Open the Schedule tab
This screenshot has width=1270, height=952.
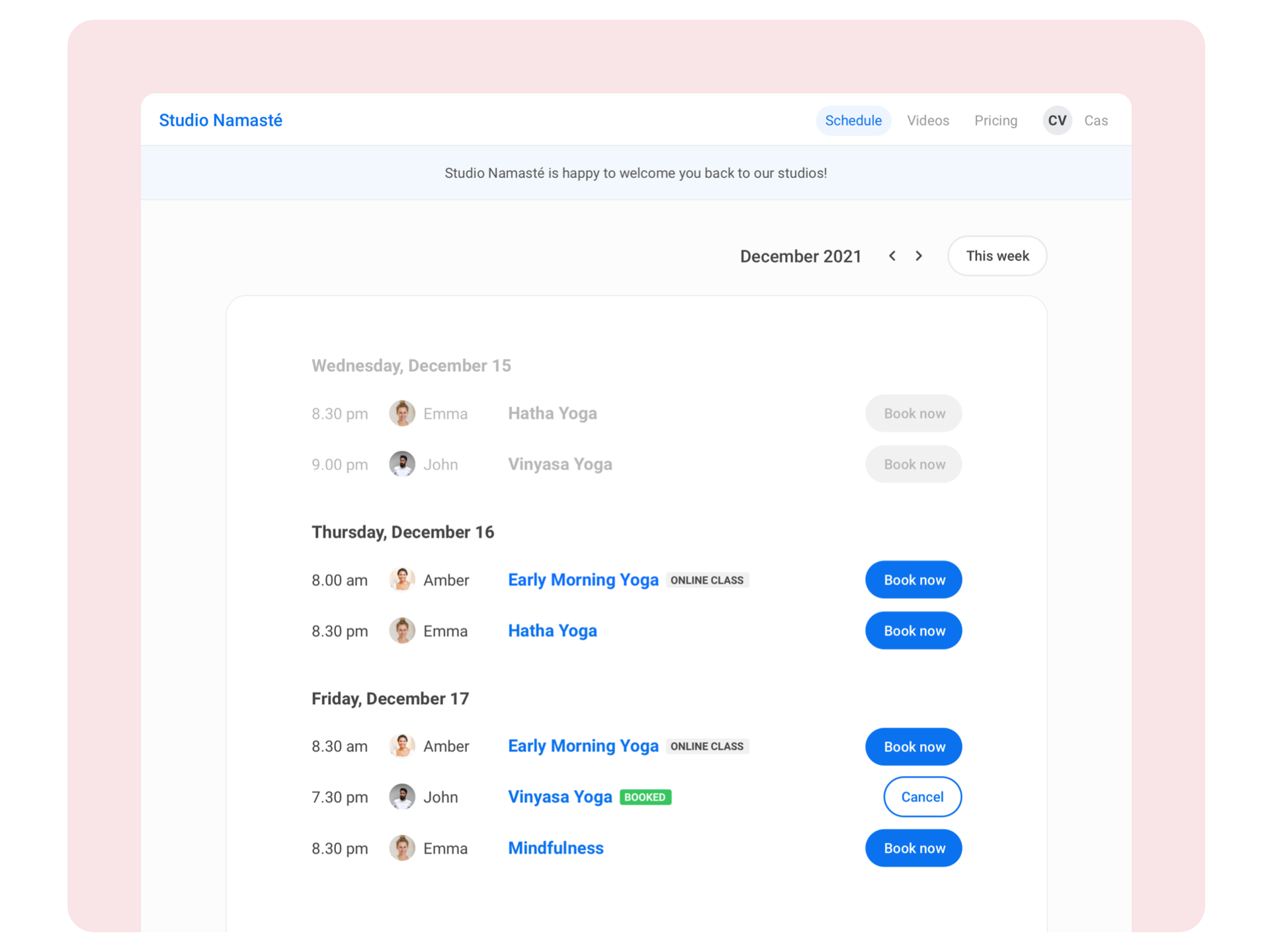pyautogui.click(x=853, y=120)
